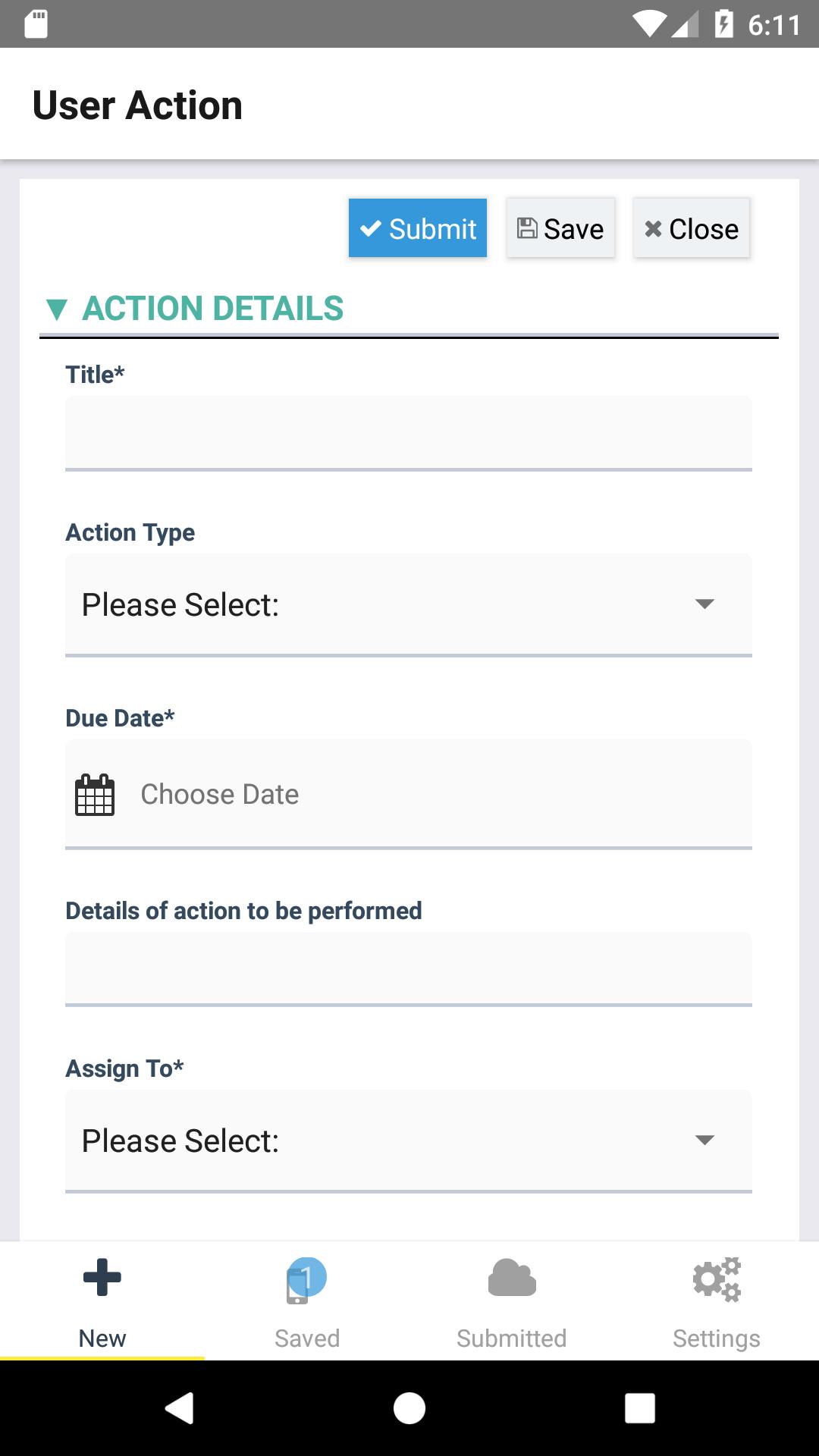Screen dimensions: 819x1456
Task: Tap the plus icon for New
Action: pos(102,1278)
